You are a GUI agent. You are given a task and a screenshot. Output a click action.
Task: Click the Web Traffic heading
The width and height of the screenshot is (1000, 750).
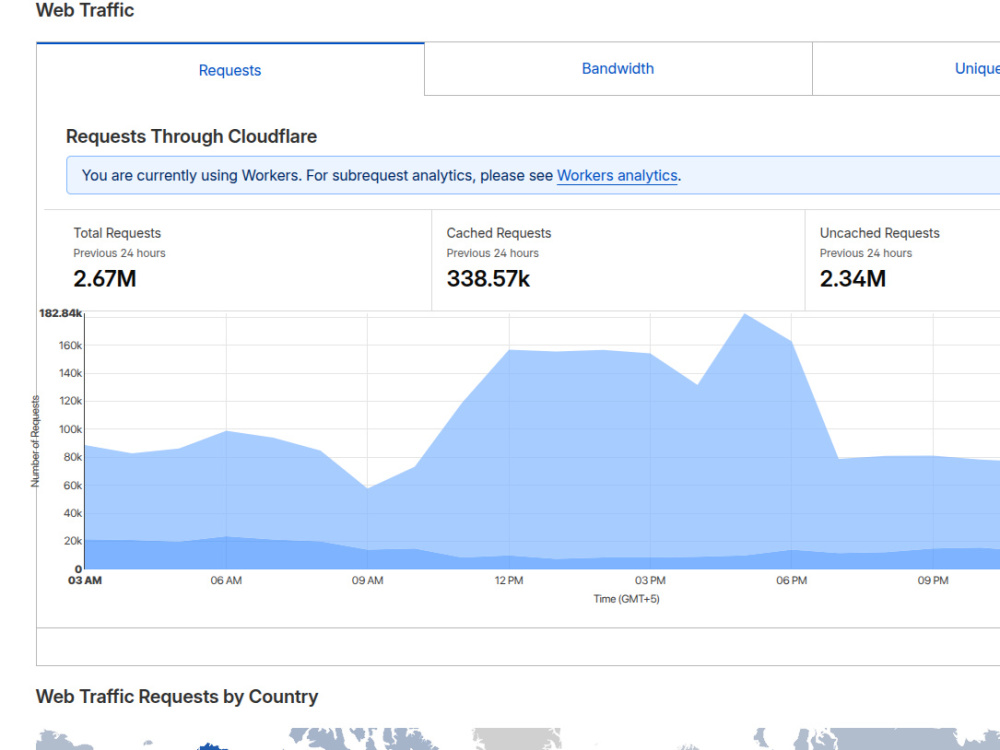85,10
